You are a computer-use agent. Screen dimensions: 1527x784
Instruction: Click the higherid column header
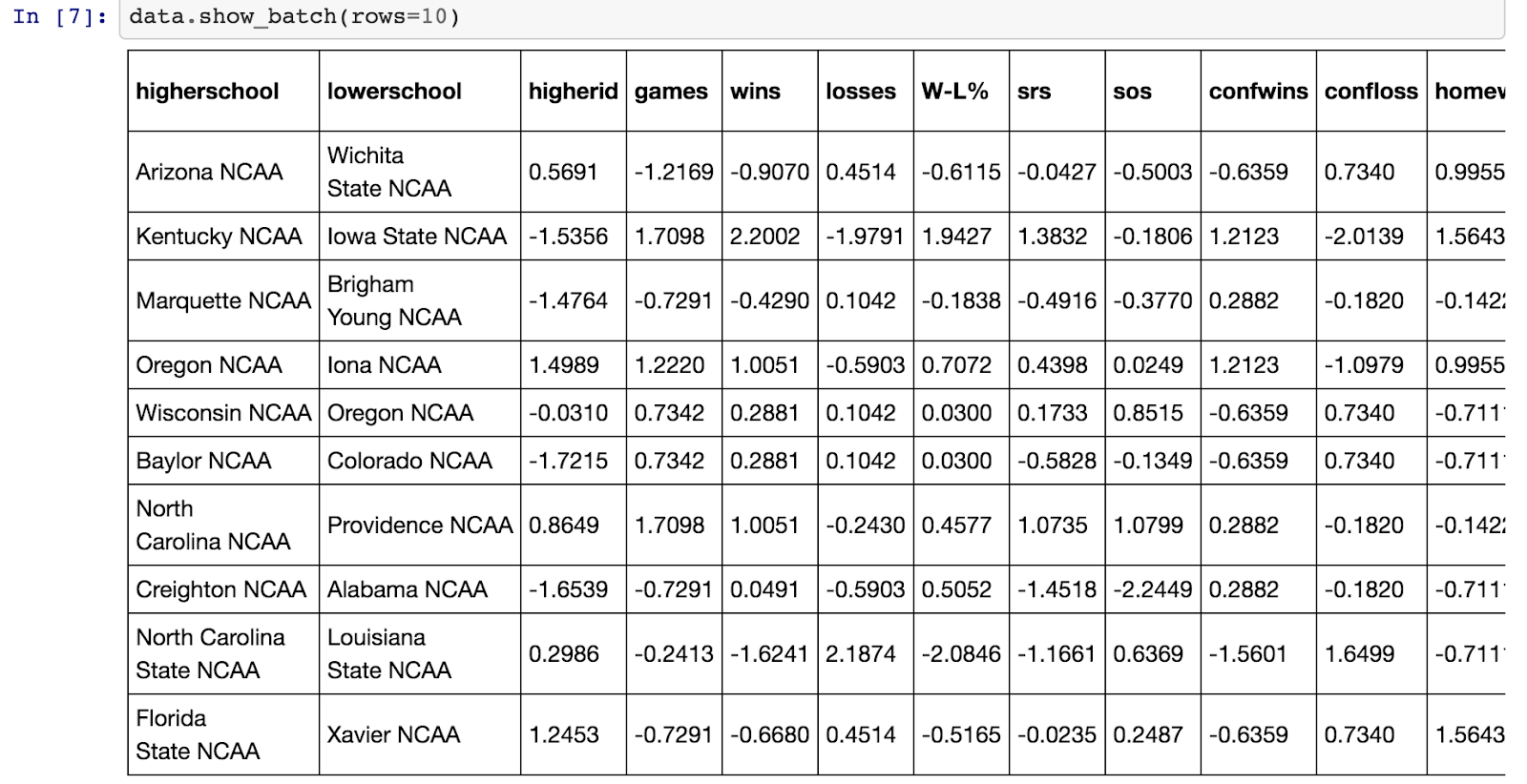[574, 91]
